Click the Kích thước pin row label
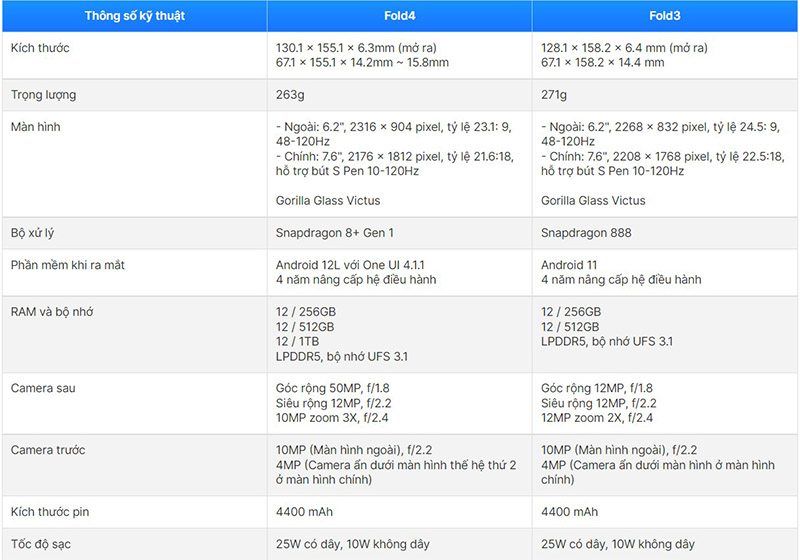This screenshot has height=560, width=800. click(x=50, y=512)
